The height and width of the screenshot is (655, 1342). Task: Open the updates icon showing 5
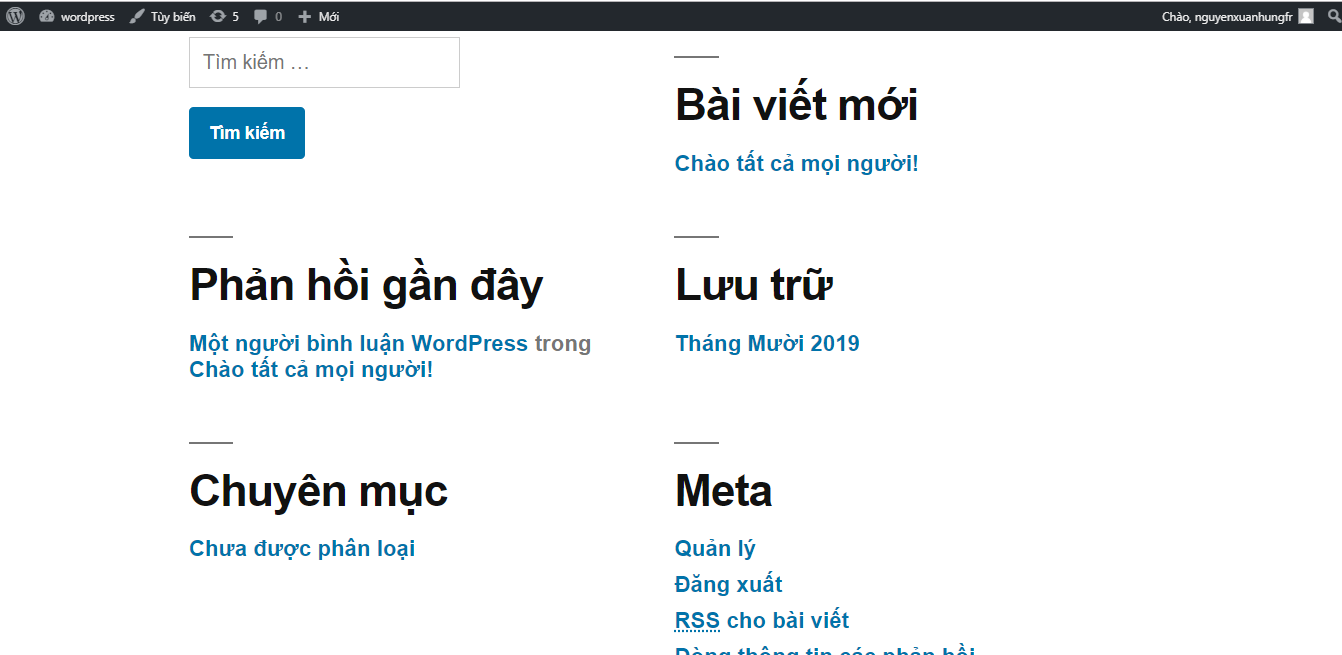point(218,17)
